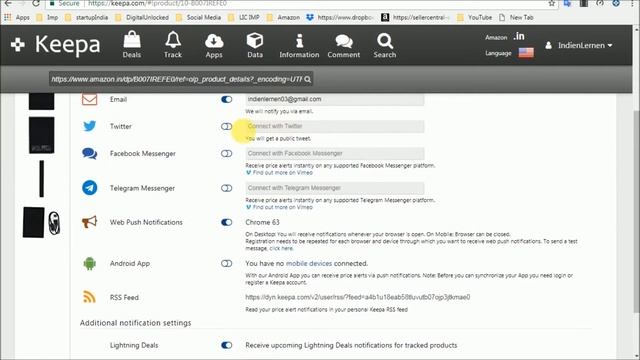Viewport: 640px width, 360px height.
Task: Enable the Android App toggle
Action: 227,264
